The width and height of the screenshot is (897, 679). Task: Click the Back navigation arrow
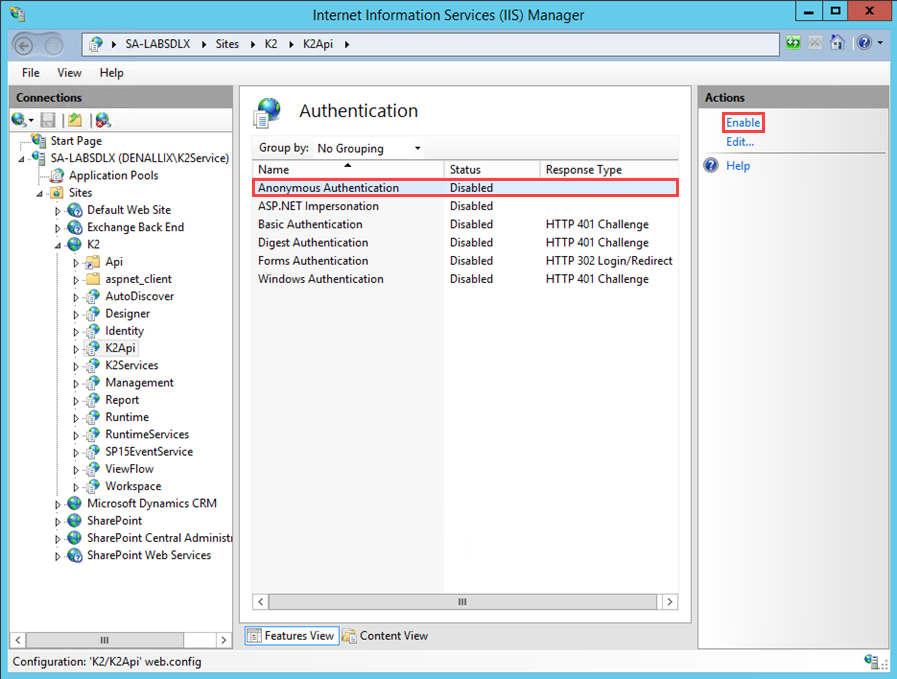click(23, 45)
